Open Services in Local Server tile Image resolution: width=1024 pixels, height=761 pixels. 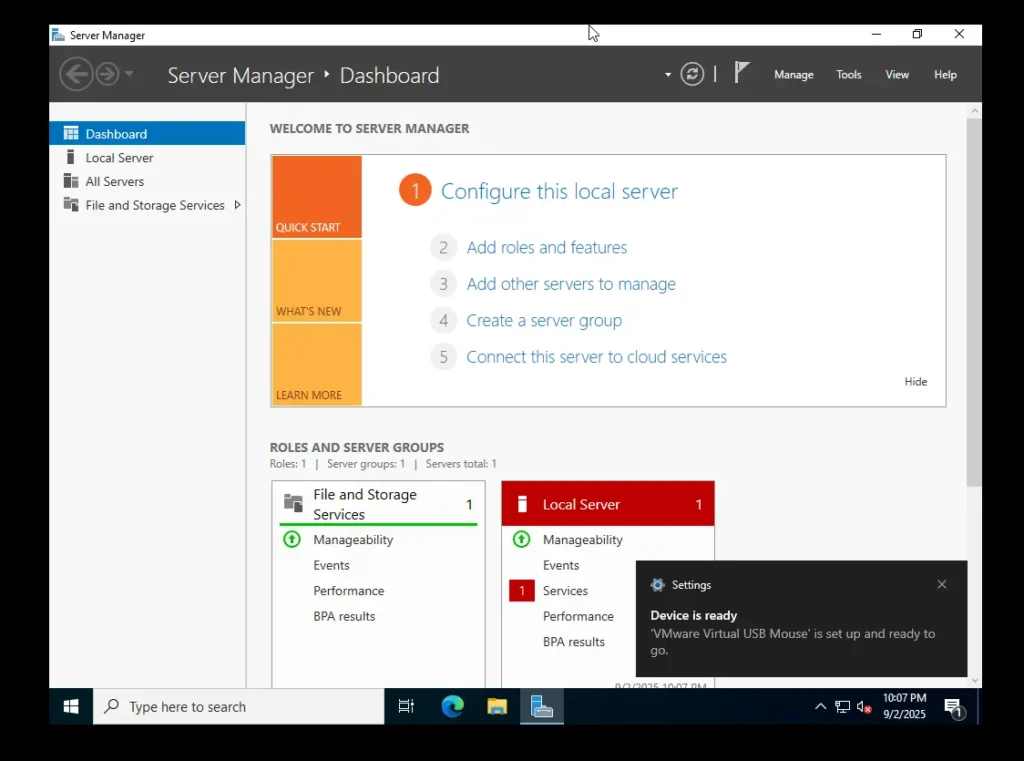pos(565,591)
